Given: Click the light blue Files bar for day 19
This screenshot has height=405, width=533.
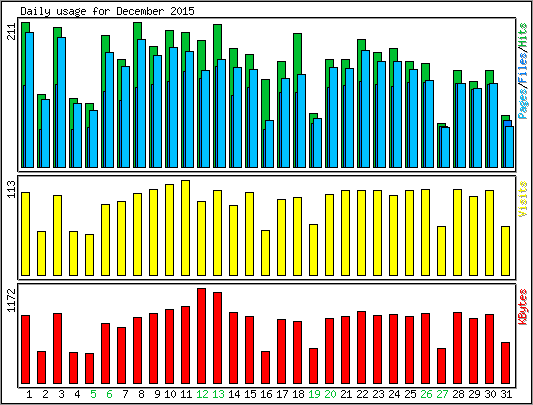Looking at the screenshot, I should pos(317,143).
